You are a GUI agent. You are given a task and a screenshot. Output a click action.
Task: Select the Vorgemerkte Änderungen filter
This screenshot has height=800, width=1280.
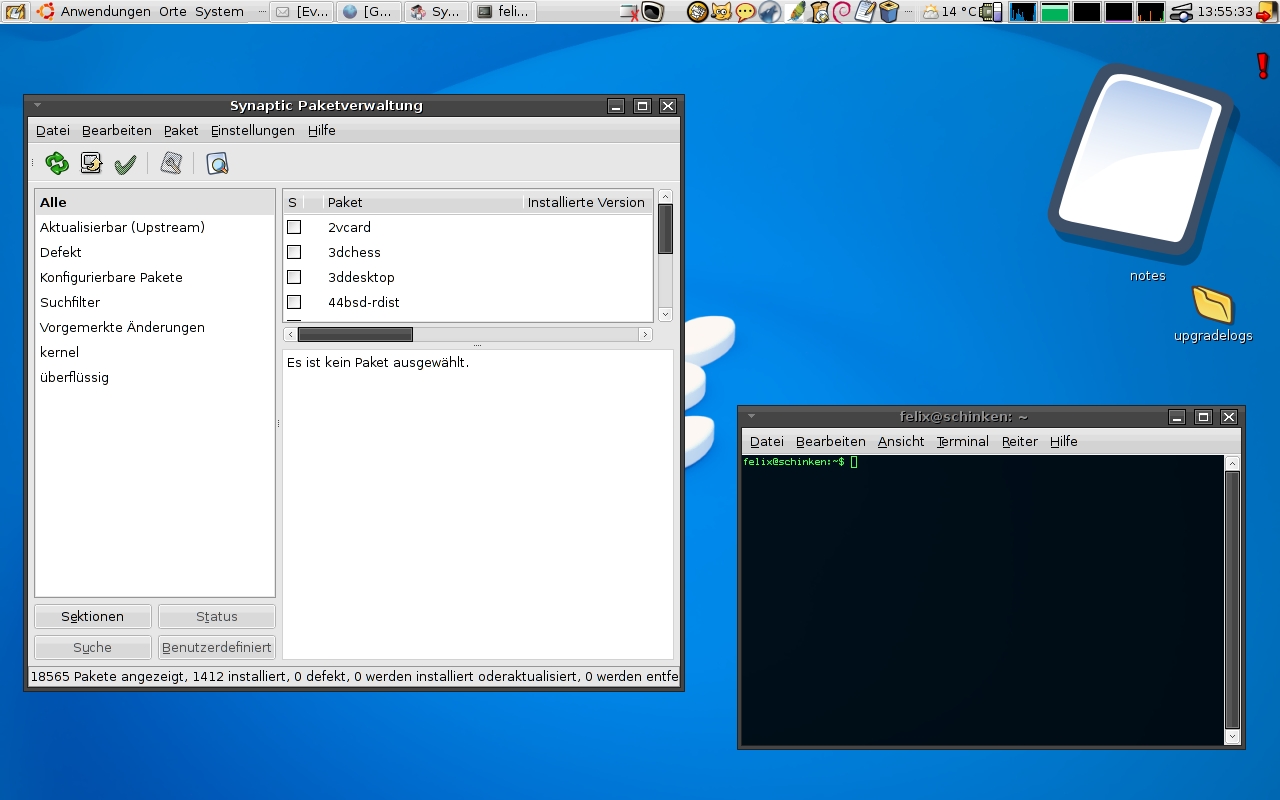155,327
